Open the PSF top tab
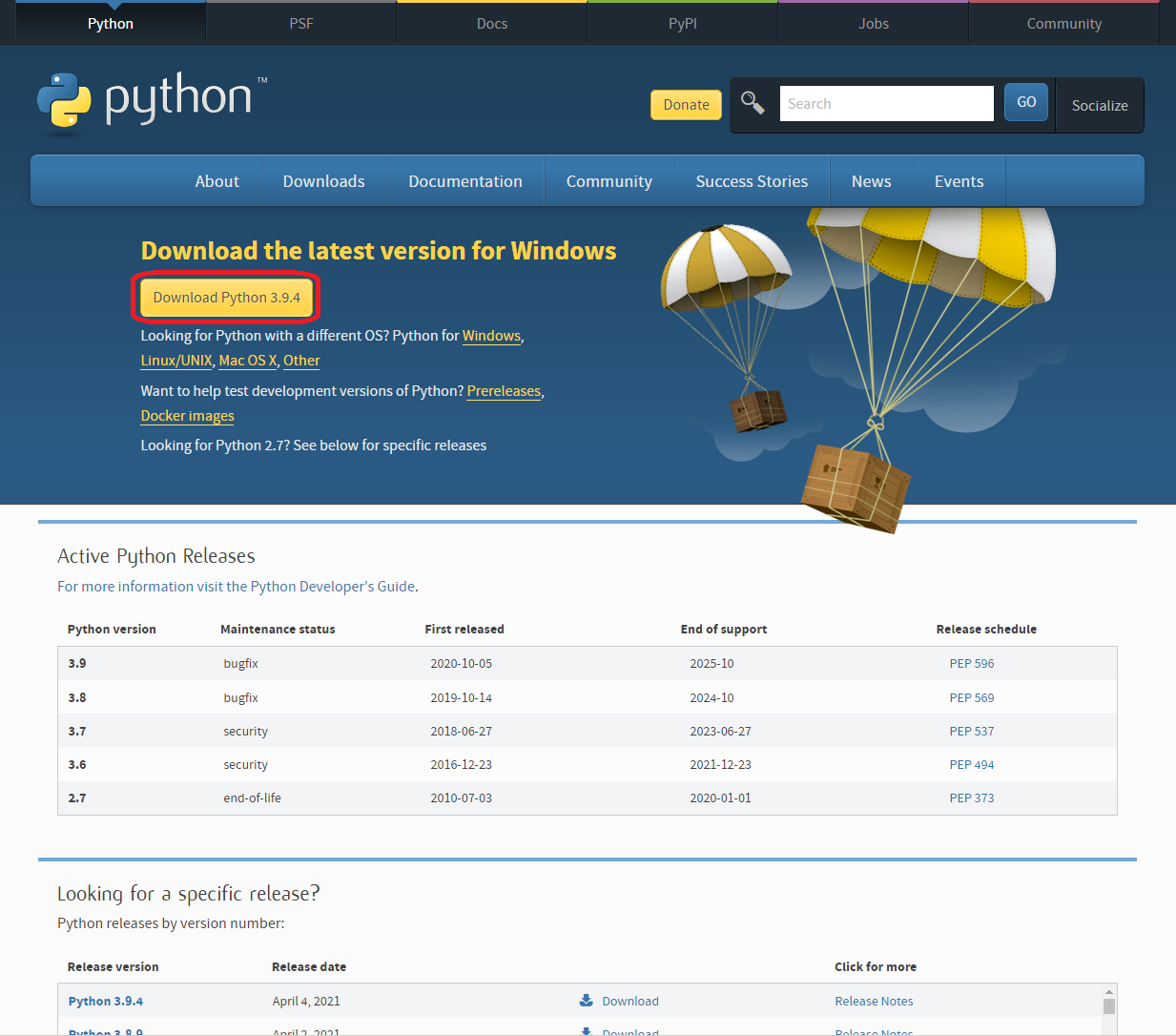 coord(301,23)
